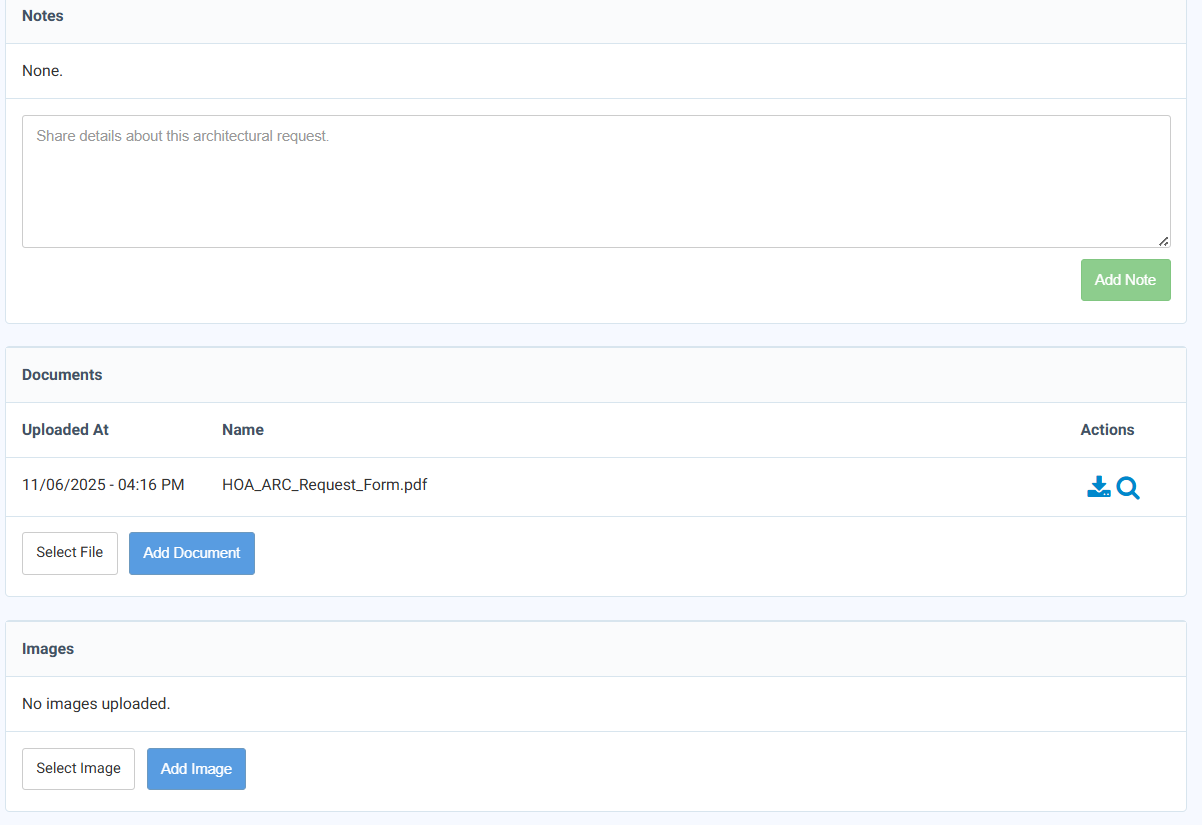Click the notes text area resize handle
The width and height of the screenshot is (1202, 825).
pos(1163,240)
